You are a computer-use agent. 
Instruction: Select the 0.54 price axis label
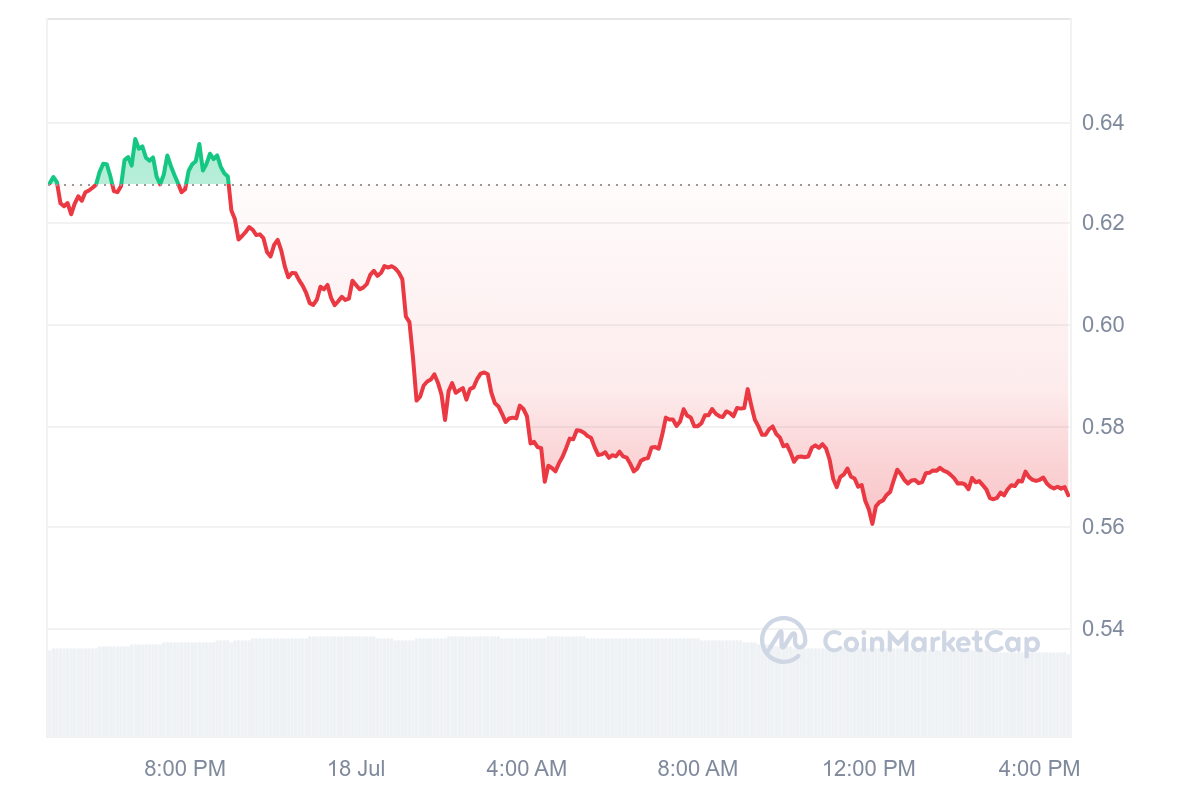pos(1103,629)
